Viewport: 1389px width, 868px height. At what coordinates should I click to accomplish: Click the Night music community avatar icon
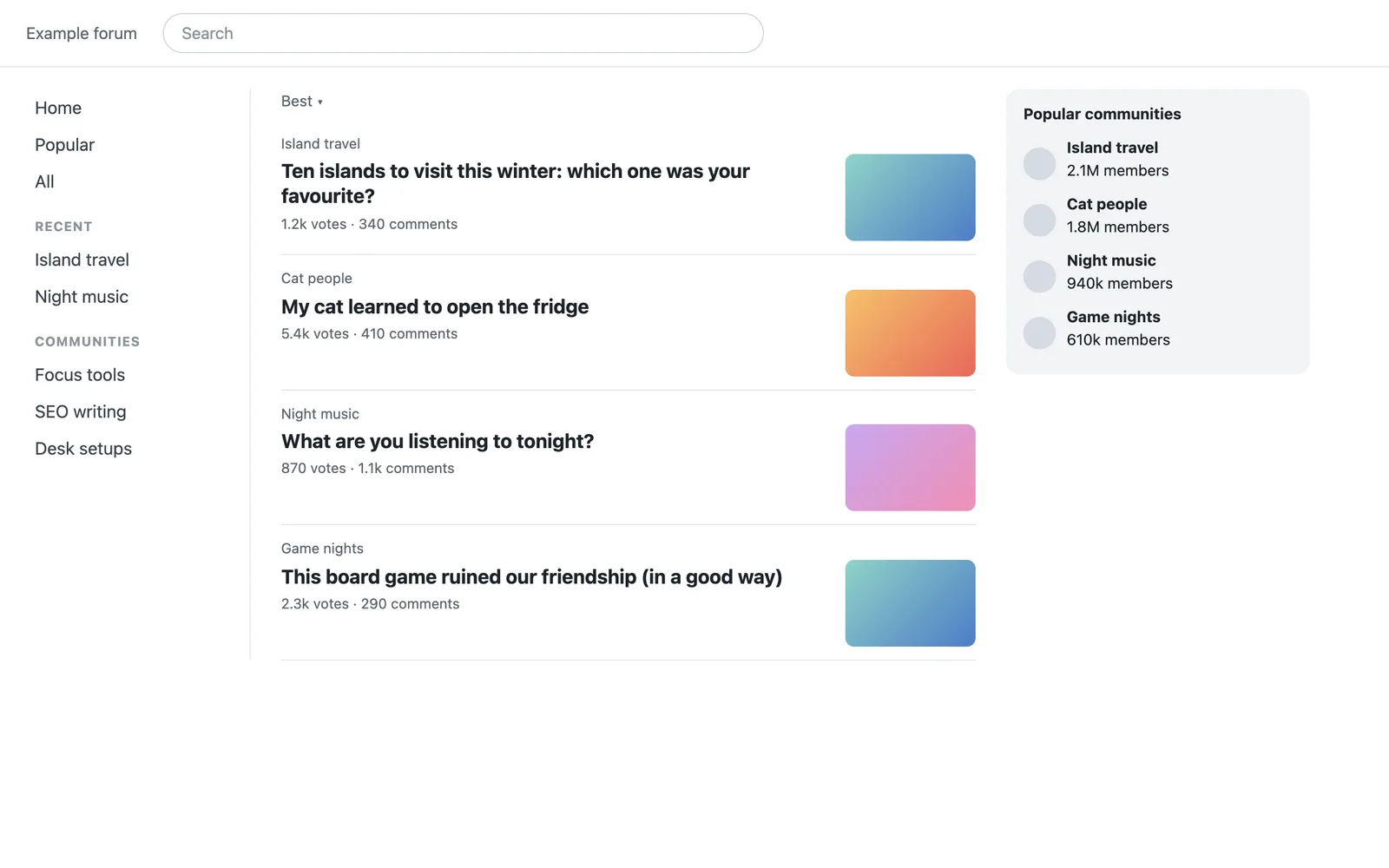pos(1039,276)
